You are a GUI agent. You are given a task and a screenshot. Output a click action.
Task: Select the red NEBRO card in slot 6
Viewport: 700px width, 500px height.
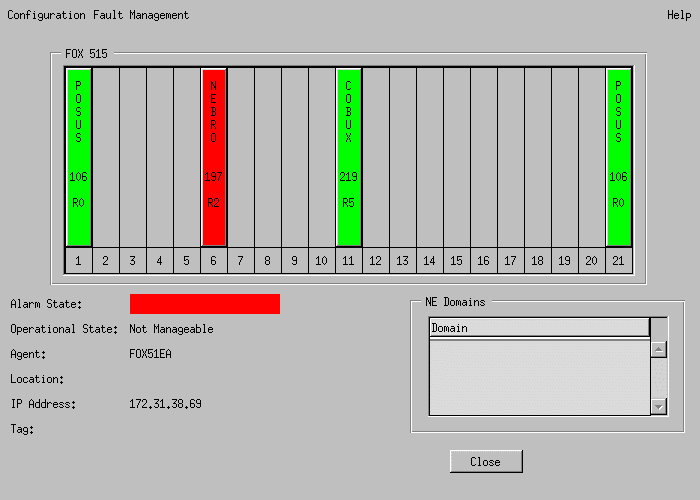[214, 156]
